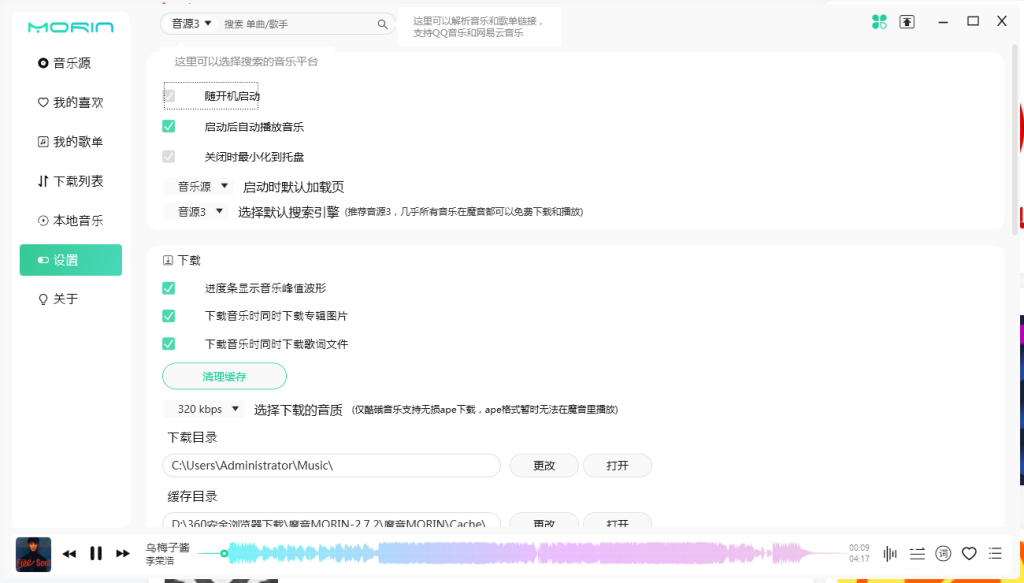
Task: Uncheck 下载音乐时同时下载歌词文件
Action: pos(169,343)
